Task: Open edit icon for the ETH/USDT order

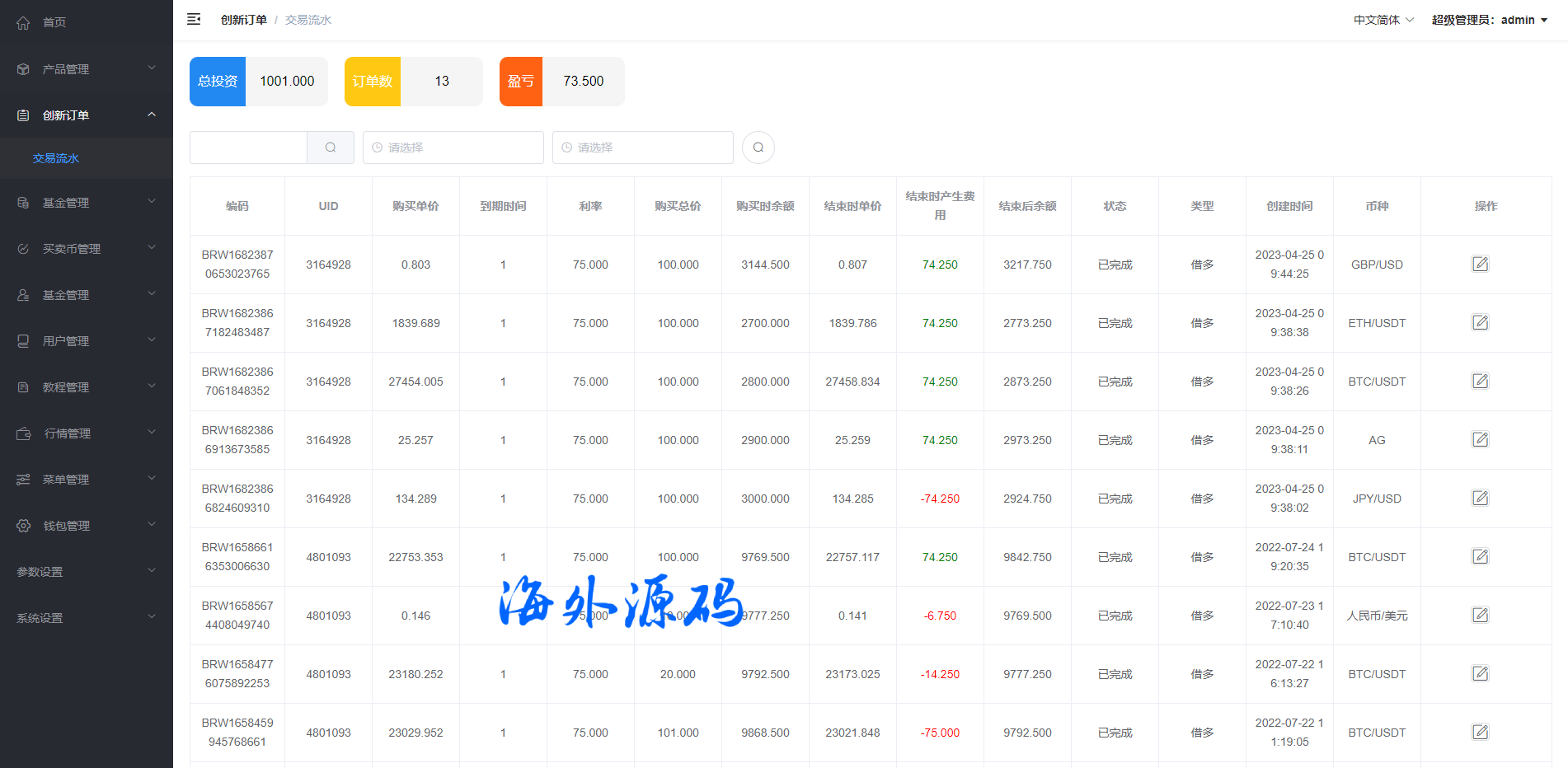Action: pos(1480,322)
